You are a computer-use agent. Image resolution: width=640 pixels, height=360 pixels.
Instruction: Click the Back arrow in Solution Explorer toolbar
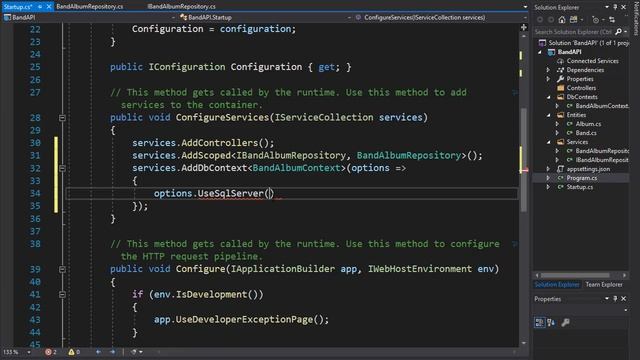(x=540, y=20)
